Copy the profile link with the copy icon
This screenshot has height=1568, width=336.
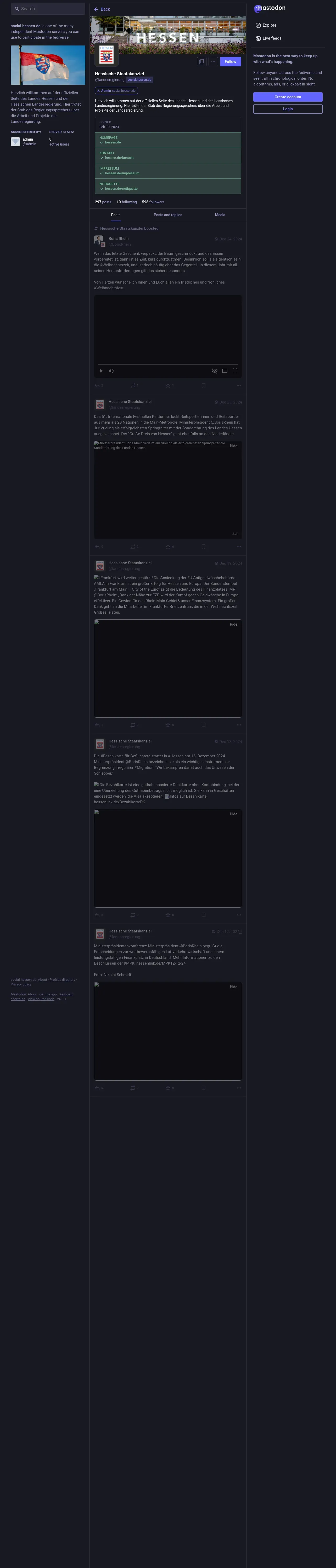click(x=202, y=61)
